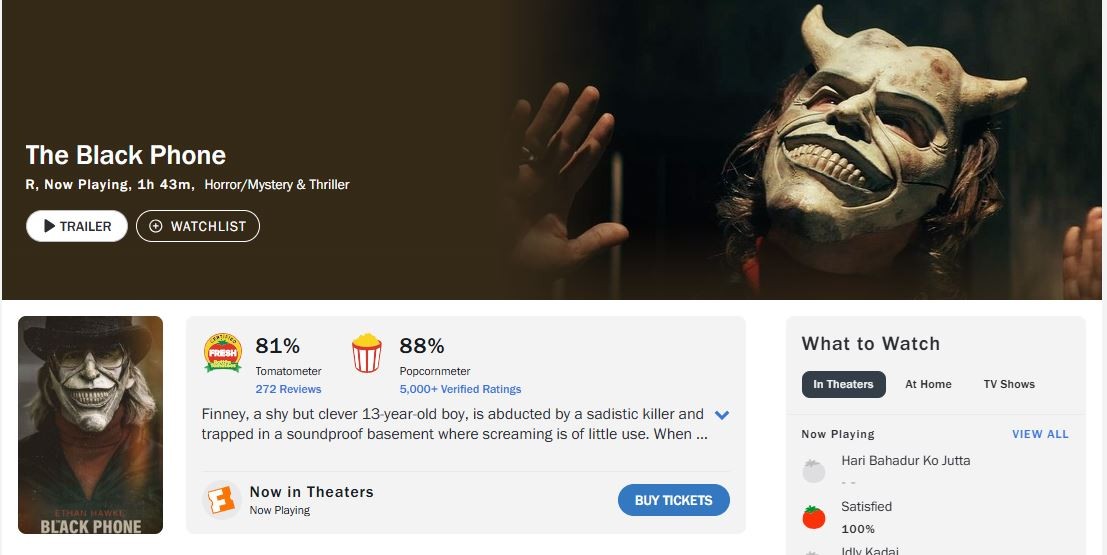Switch to the TV Shows tab
This screenshot has height=555, width=1107.
1009,384
